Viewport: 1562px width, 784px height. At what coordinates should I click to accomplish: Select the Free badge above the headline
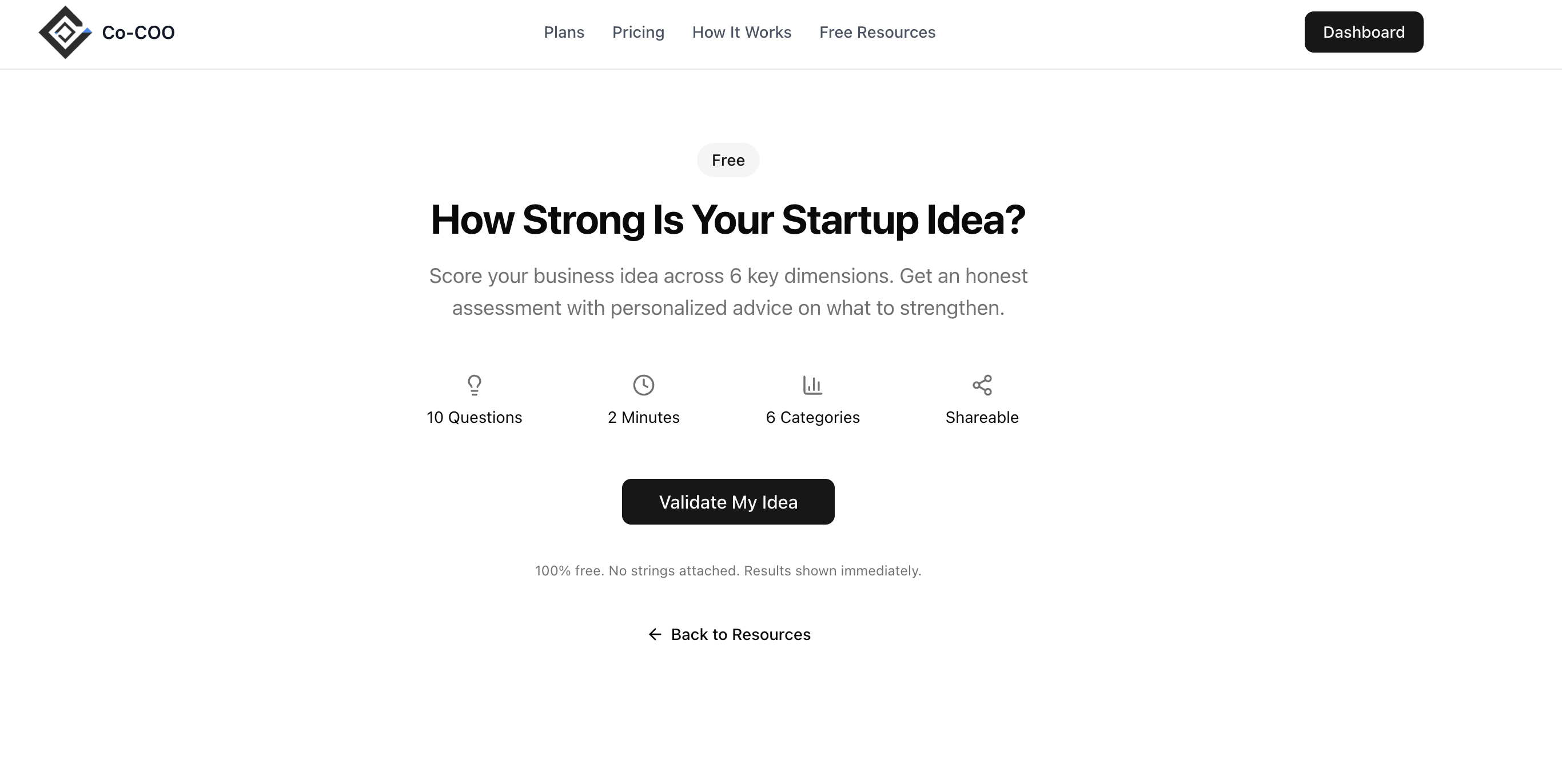tap(728, 160)
